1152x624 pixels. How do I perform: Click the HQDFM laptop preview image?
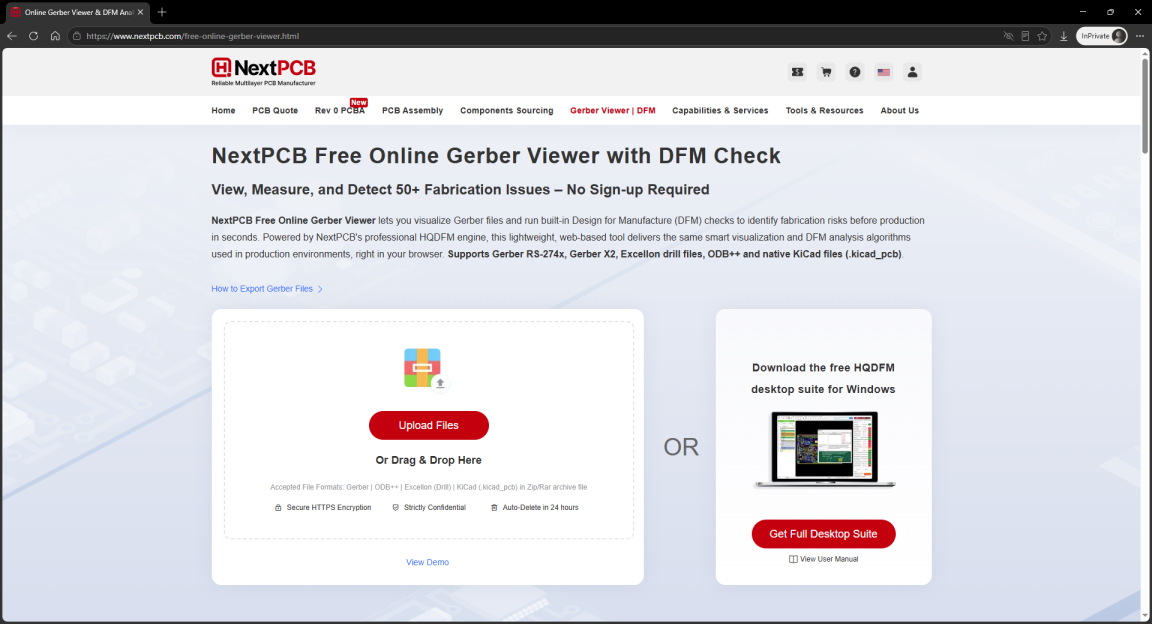(824, 450)
